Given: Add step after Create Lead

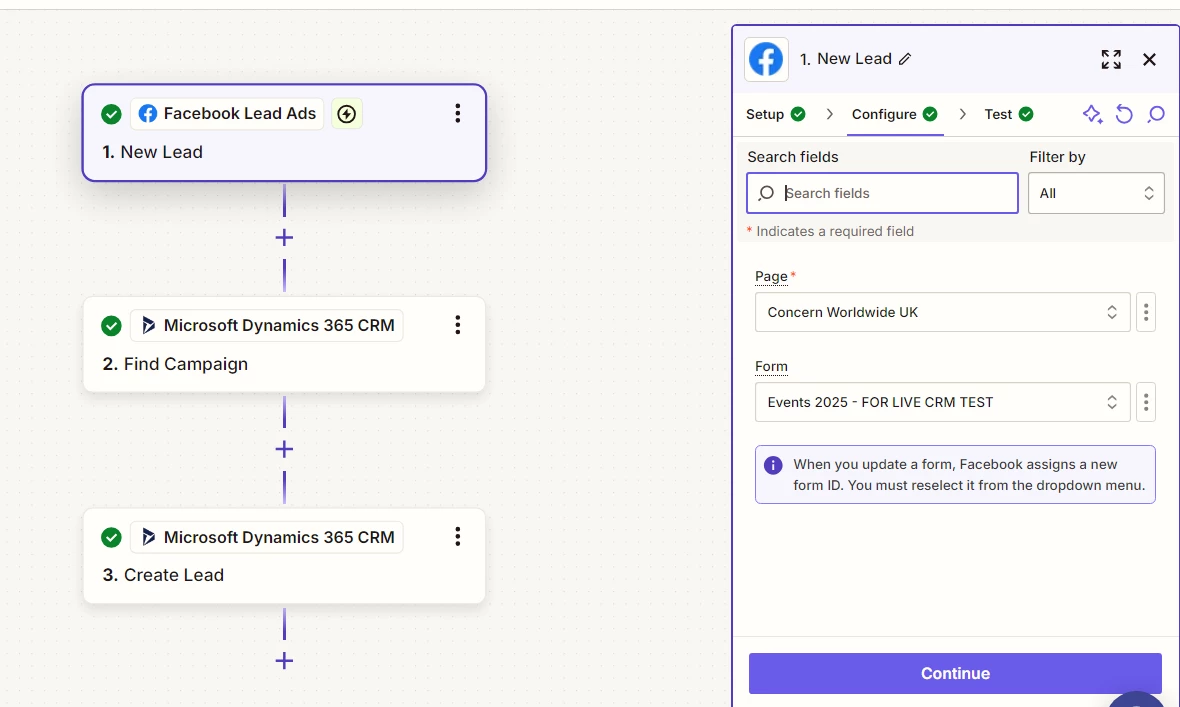Looking at the screenshot, I should [x=284, y=661].
